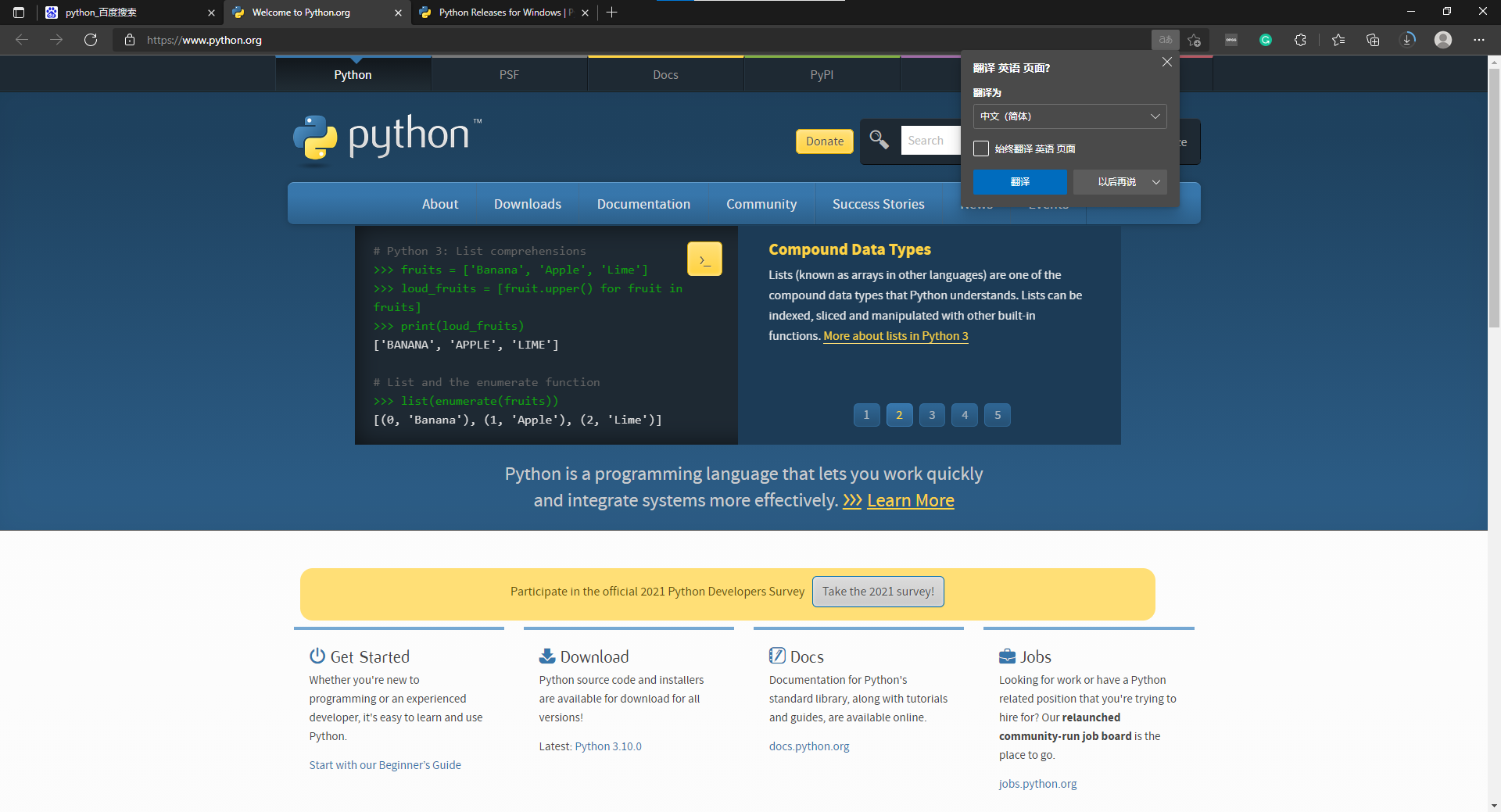Open the Documentation menu
Viewport: 1501px width, 812px height.
[x=643, y=204]
